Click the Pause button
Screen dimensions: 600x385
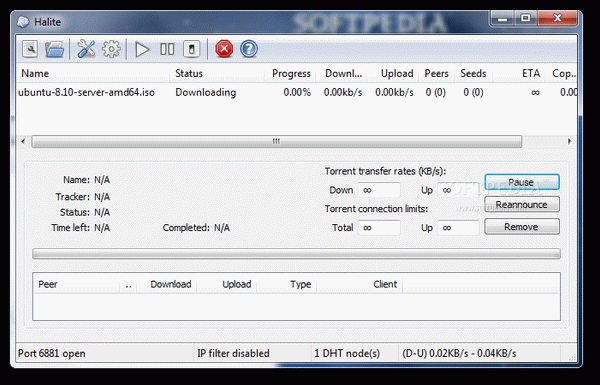tap(522, 182)
